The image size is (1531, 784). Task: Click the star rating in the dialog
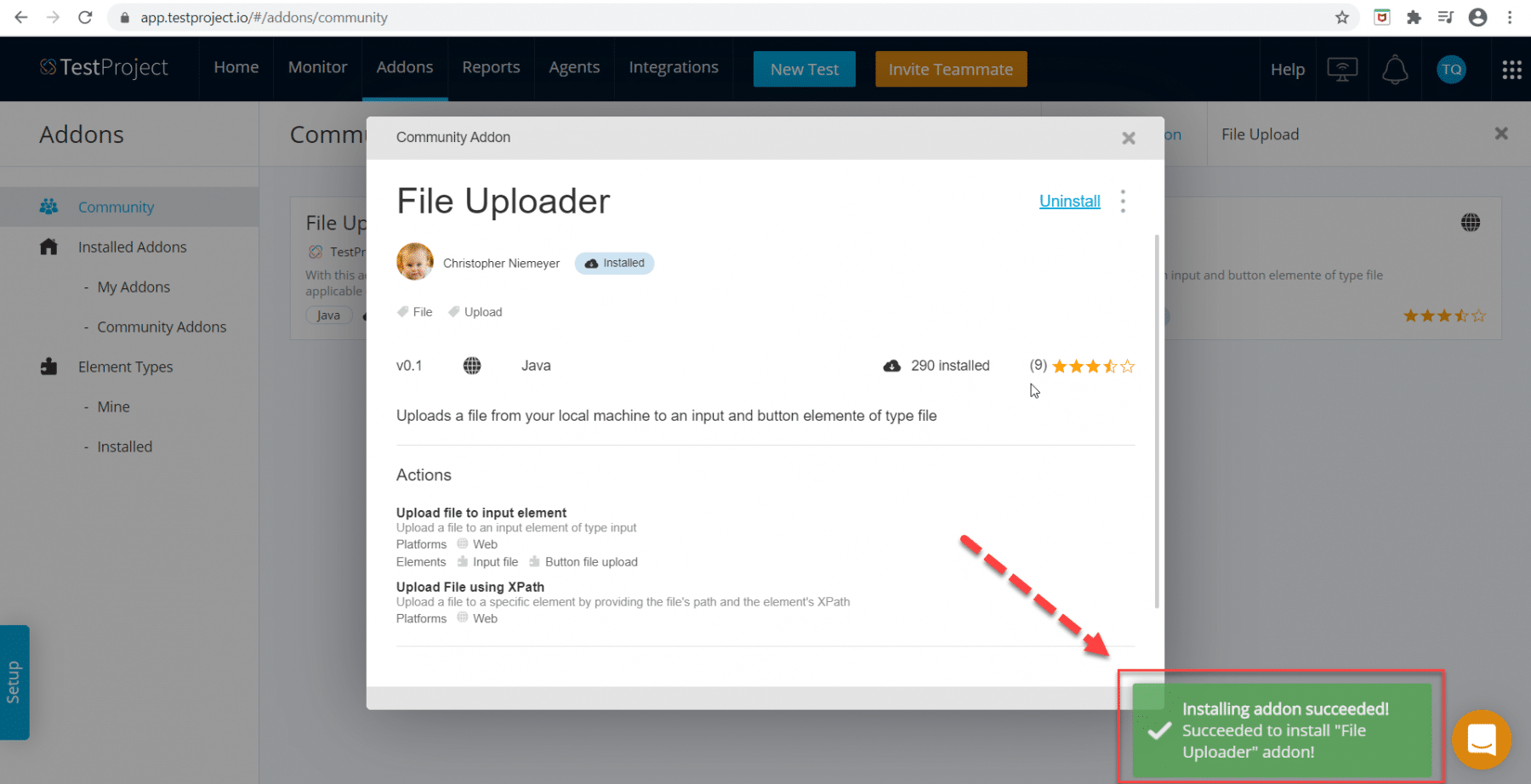1093,366
